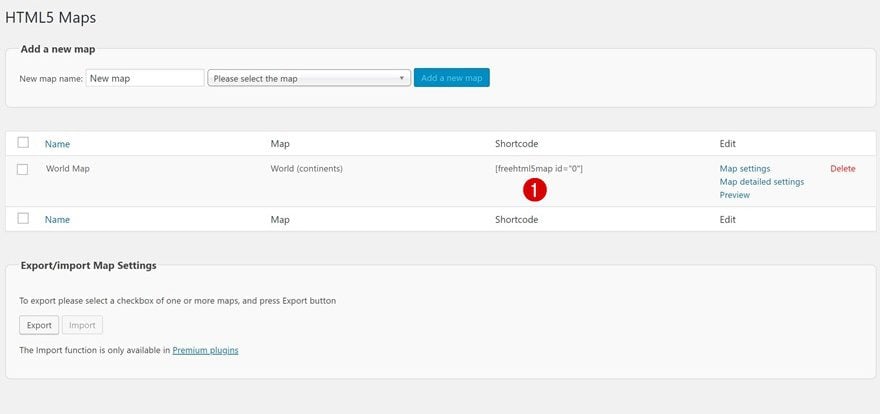Toggle the select-all checkbox in table footer
This screenshot has width=880, height=414.
point(23,219)
